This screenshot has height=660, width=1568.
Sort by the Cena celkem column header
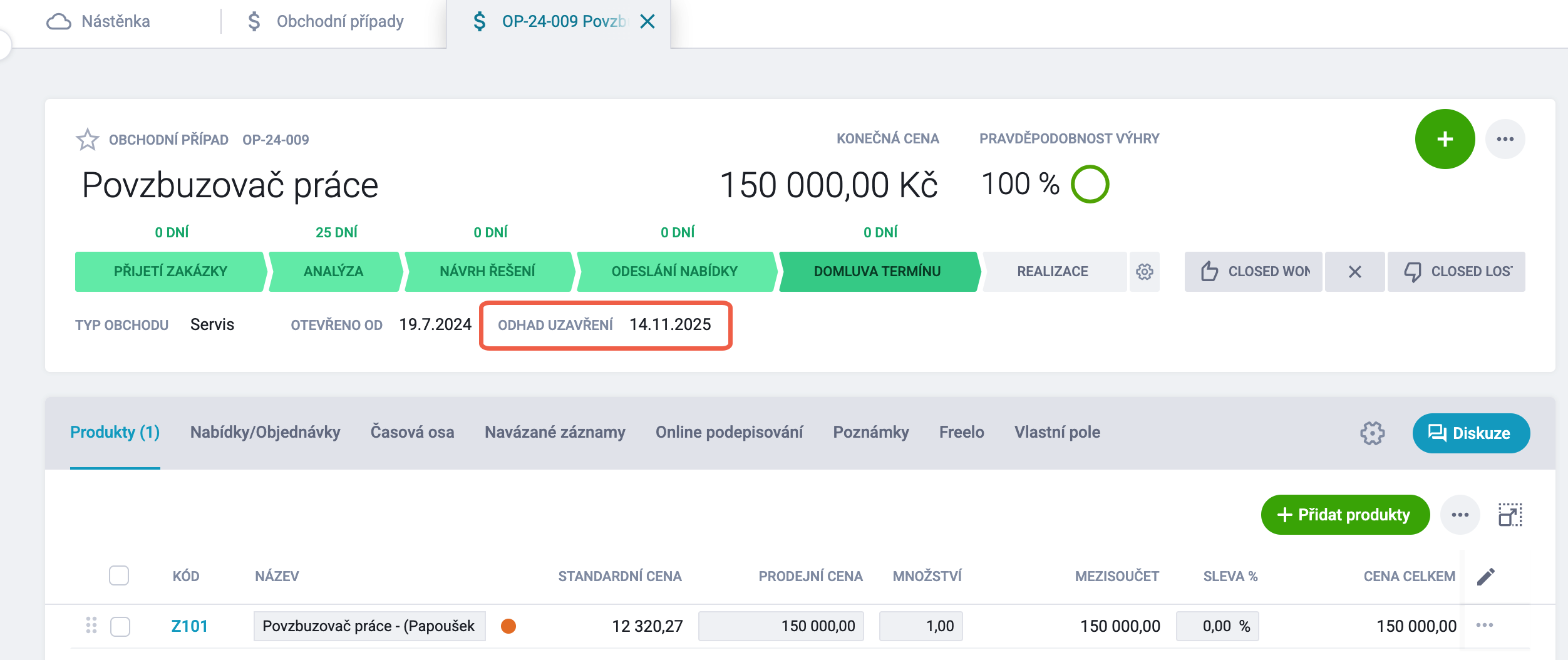pos(1410,576)
